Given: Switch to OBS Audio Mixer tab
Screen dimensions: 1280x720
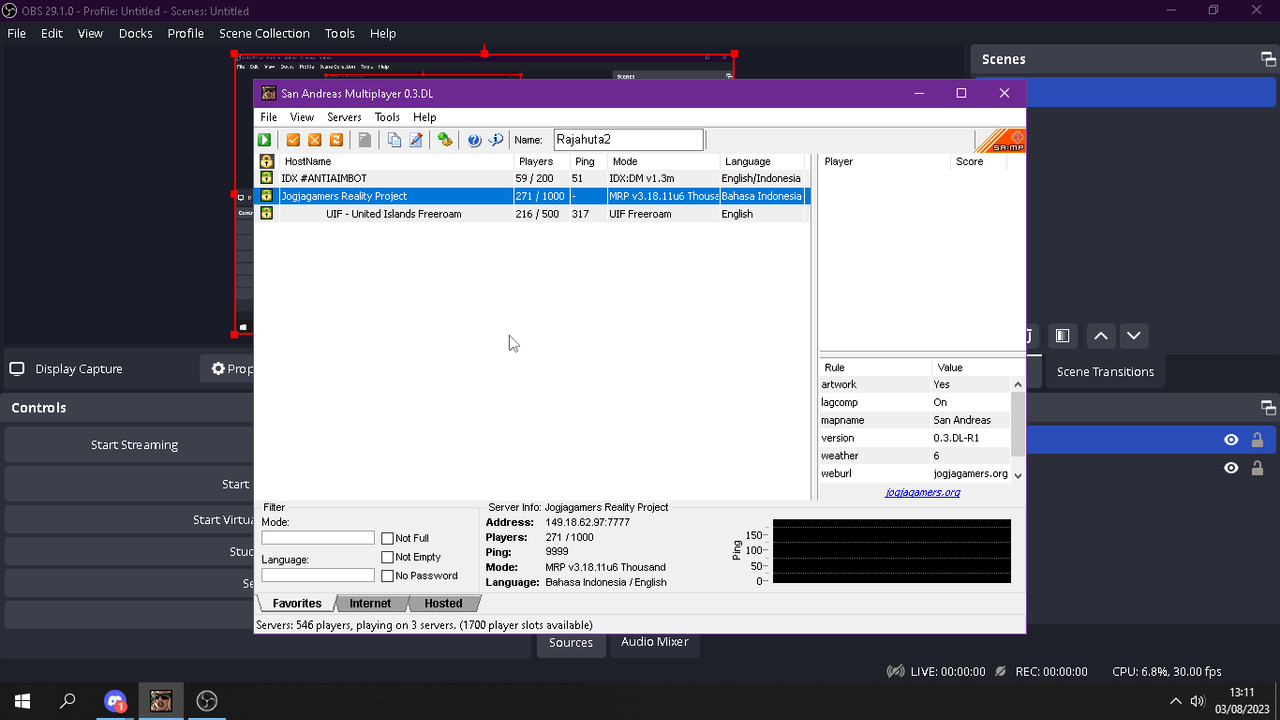Looking at the screenshot, I should pos(655,642).
